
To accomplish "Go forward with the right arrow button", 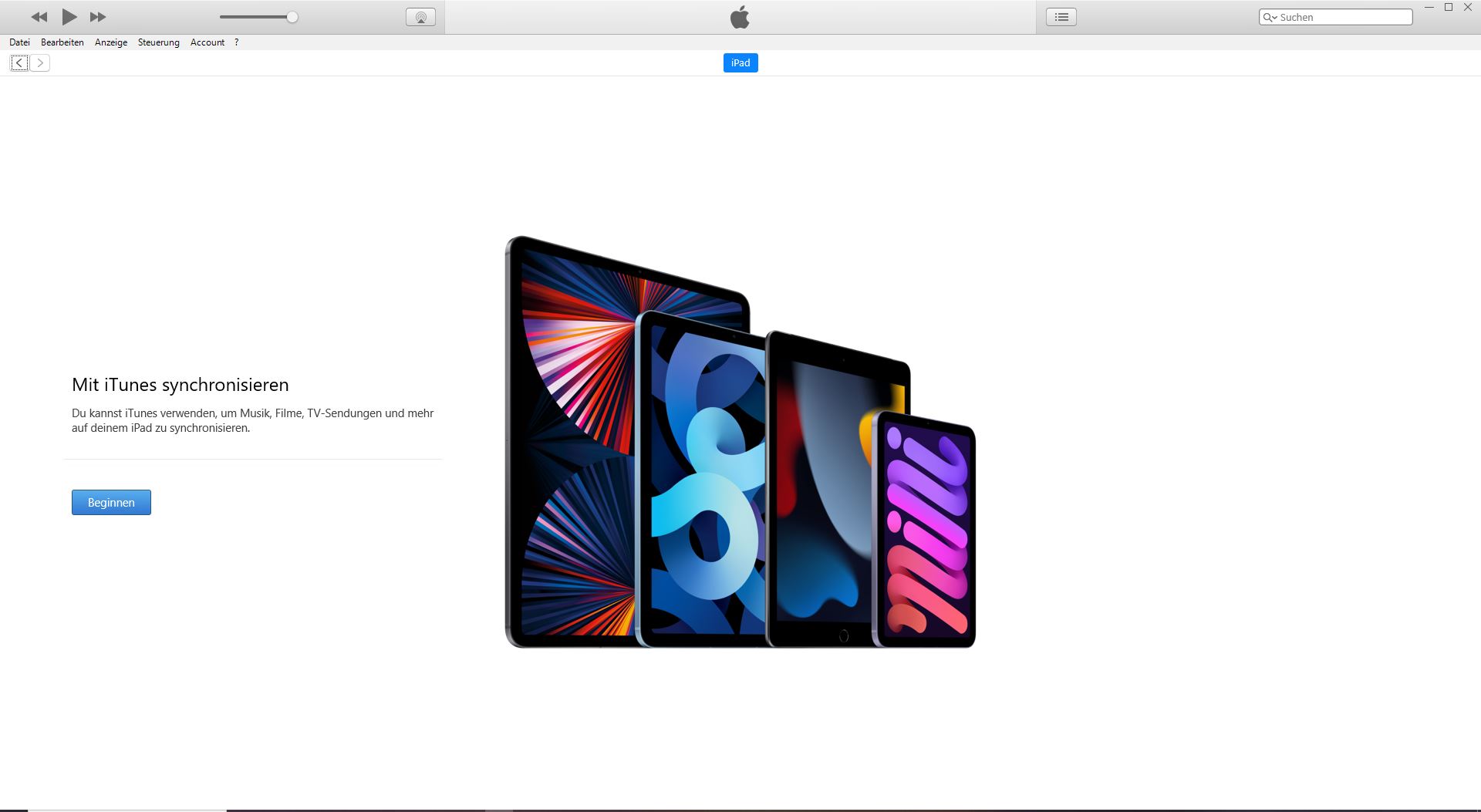I will pos(40,62).
